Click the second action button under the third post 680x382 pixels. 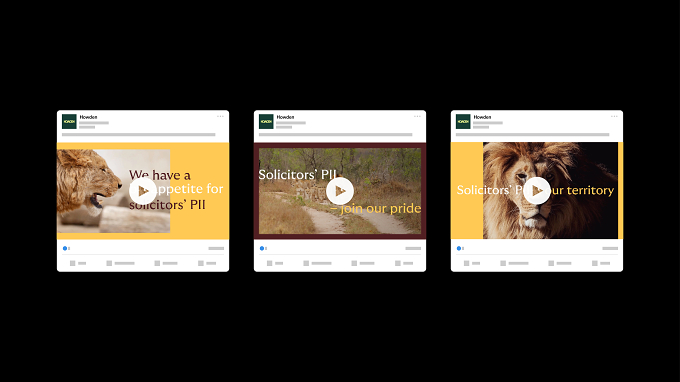[514, 263]
